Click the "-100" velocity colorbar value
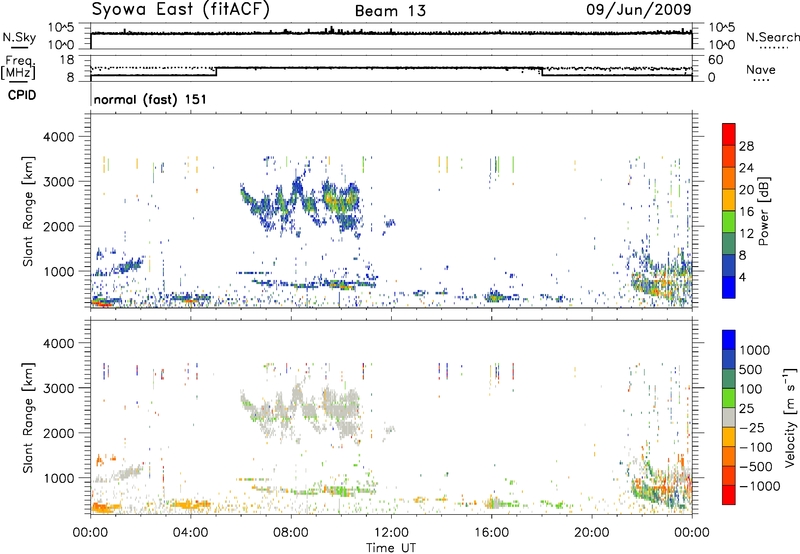 756,447
